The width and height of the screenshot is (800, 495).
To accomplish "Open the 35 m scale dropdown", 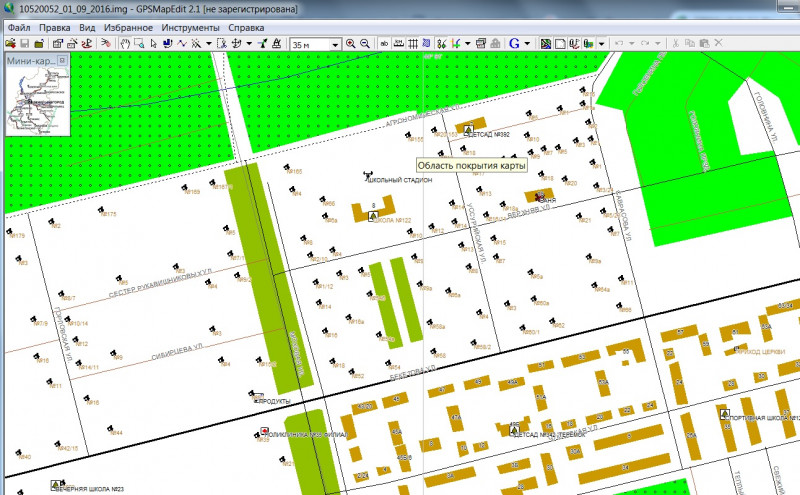I will click(x=335, y=44).
